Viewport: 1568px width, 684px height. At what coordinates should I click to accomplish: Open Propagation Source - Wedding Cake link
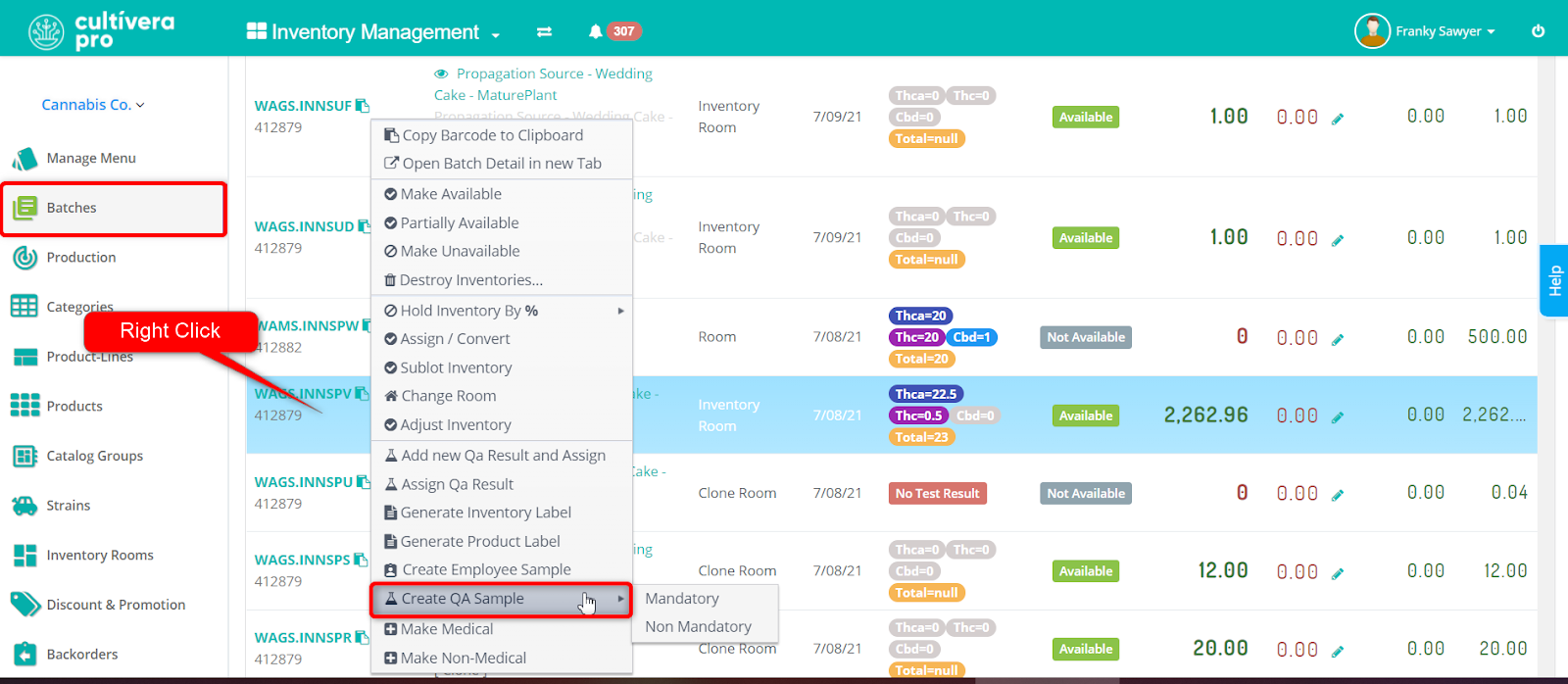coord(543,84)
